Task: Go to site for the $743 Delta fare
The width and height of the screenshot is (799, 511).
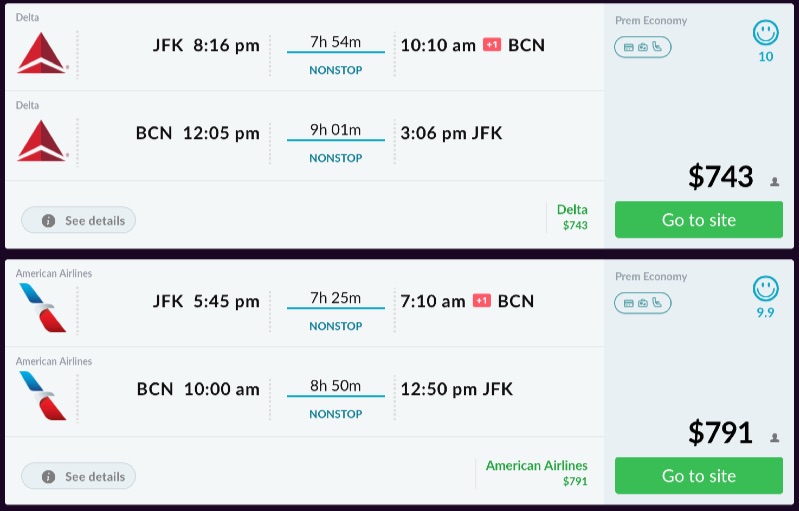Action: (x=698, y=220)
